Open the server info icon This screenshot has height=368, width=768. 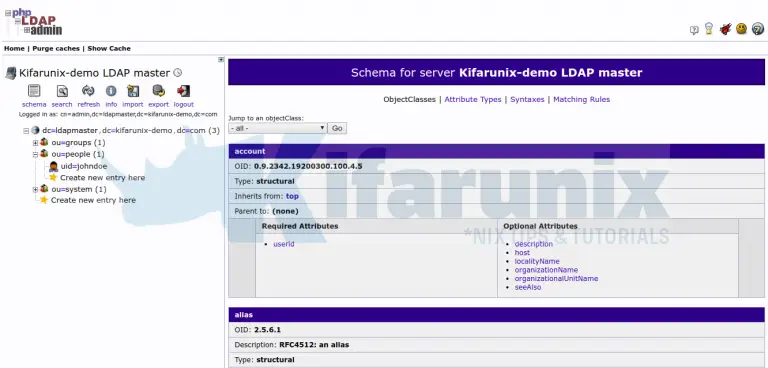(x=111, y=91)
